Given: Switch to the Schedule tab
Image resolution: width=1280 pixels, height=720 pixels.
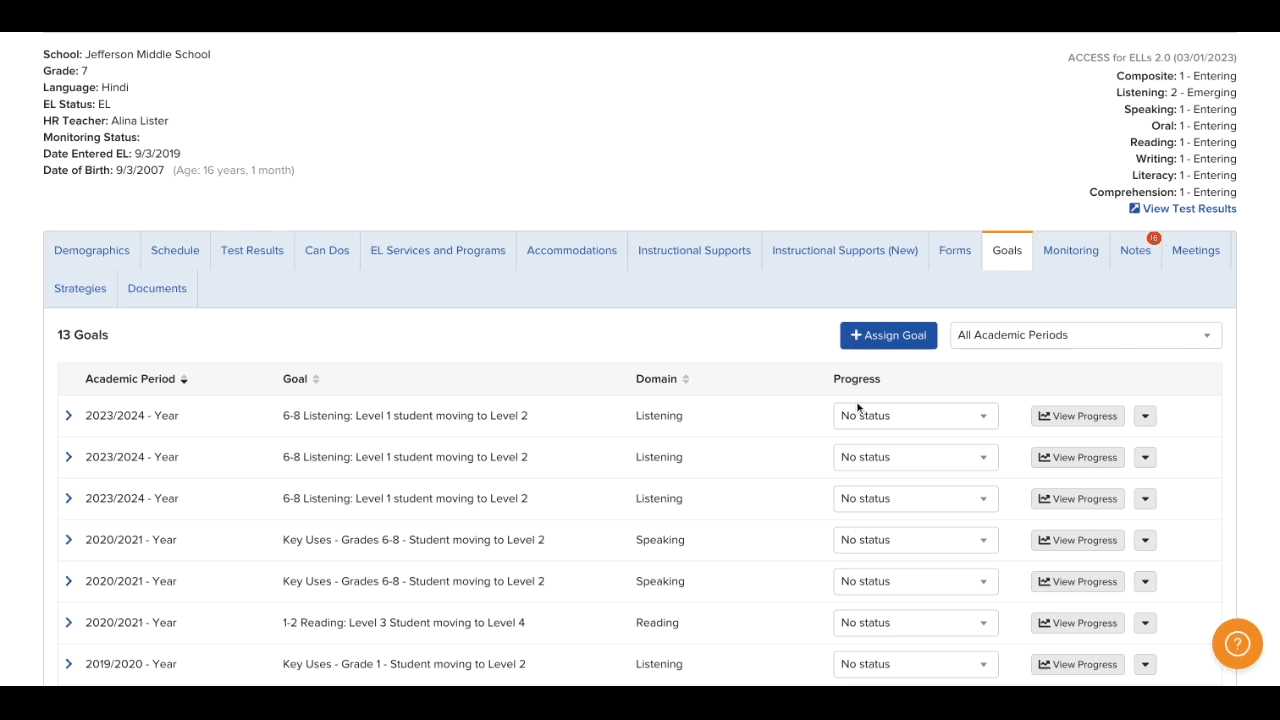Looking at the screenshot, I should (175, 250).
